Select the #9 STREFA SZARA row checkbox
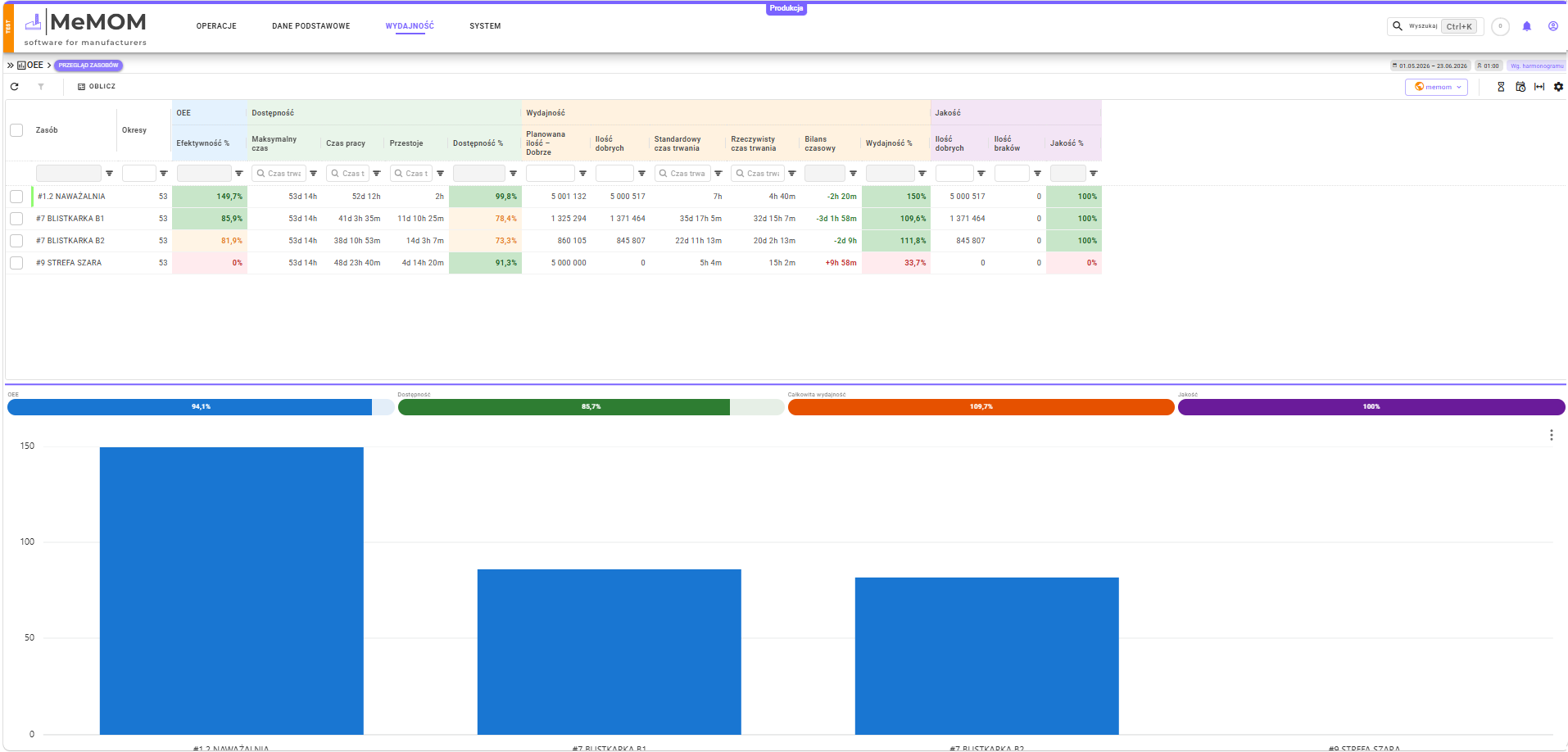1568x752 pixels. click(16, 263)
